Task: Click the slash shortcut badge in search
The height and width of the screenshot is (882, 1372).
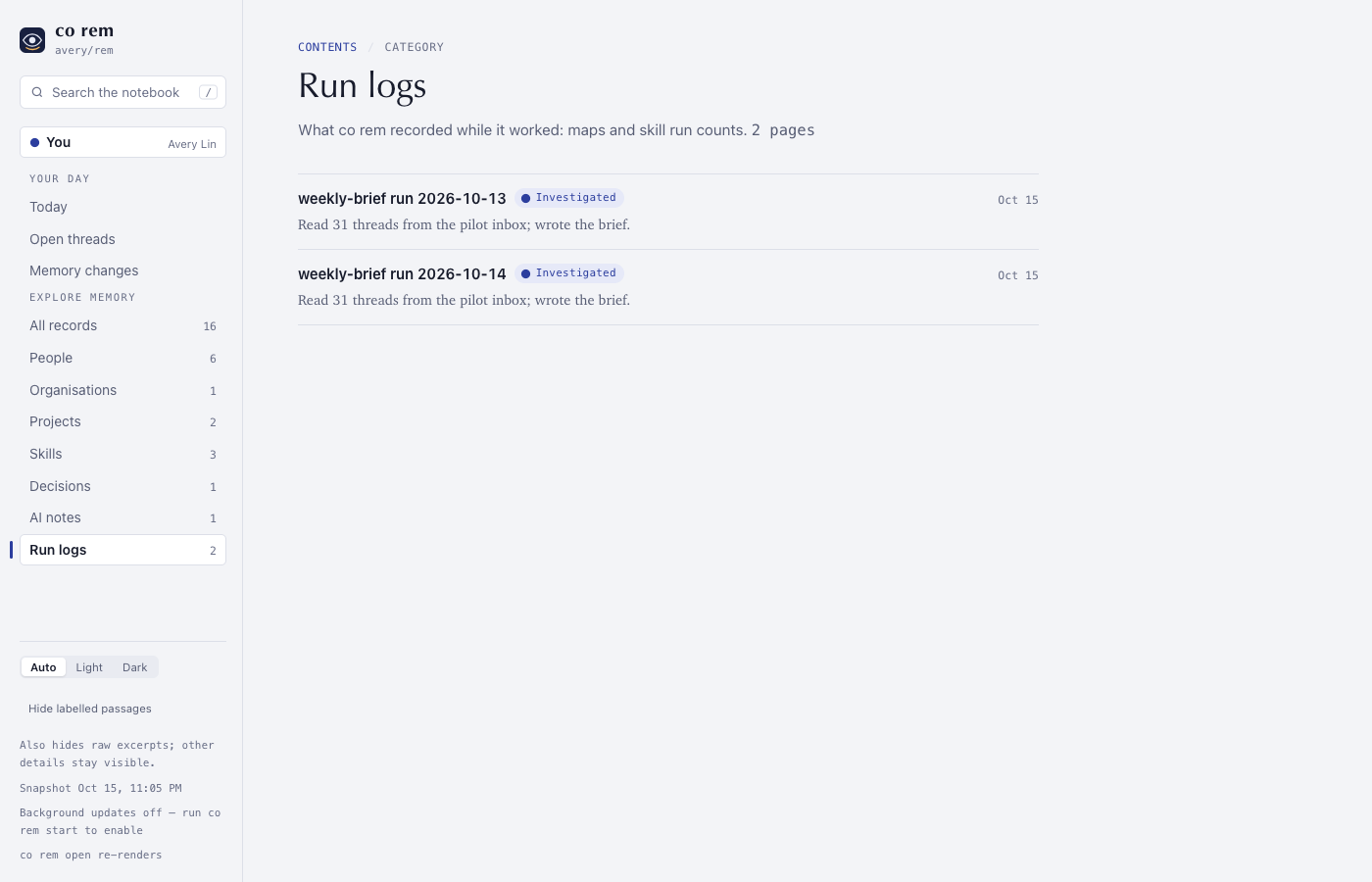Action: (x=208, y=92)
